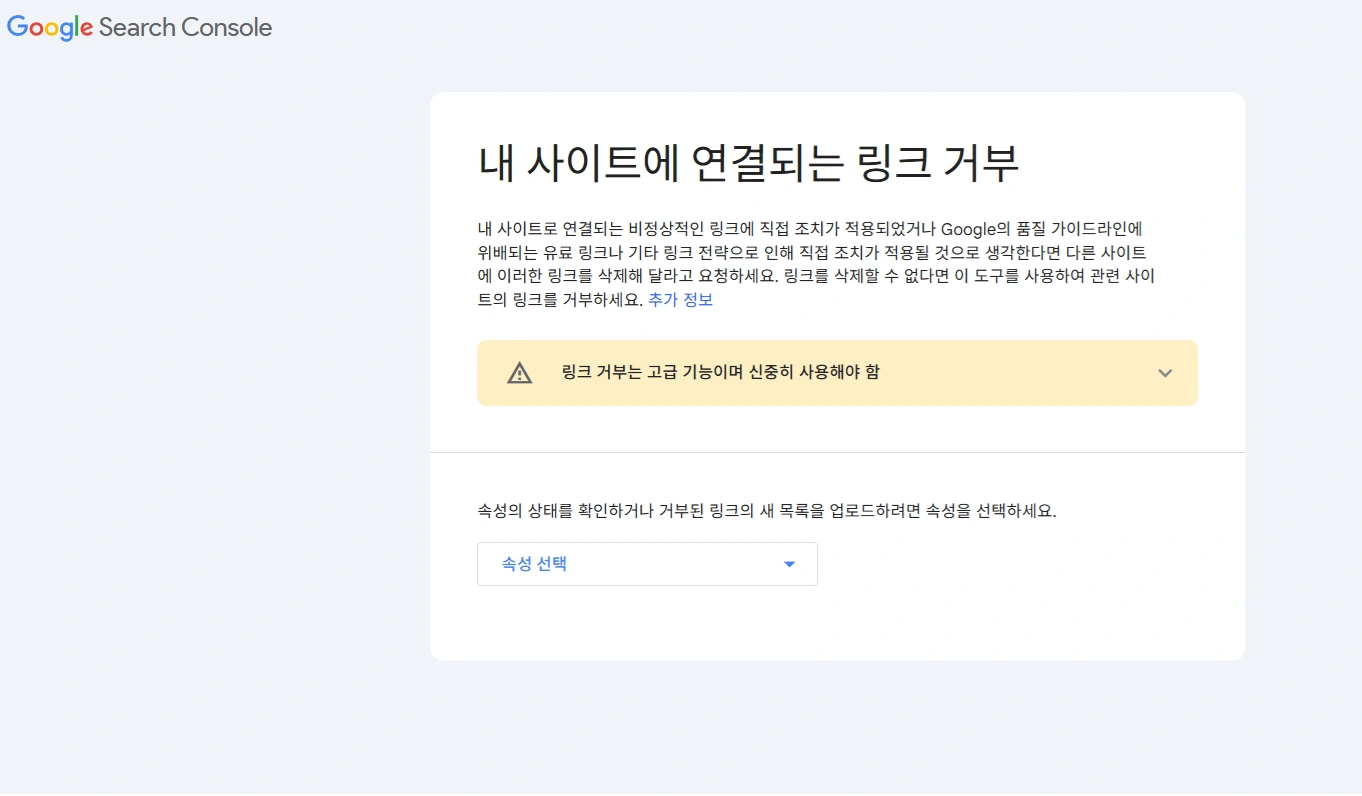Click the colored 'Google' wordmark in header

50,27
